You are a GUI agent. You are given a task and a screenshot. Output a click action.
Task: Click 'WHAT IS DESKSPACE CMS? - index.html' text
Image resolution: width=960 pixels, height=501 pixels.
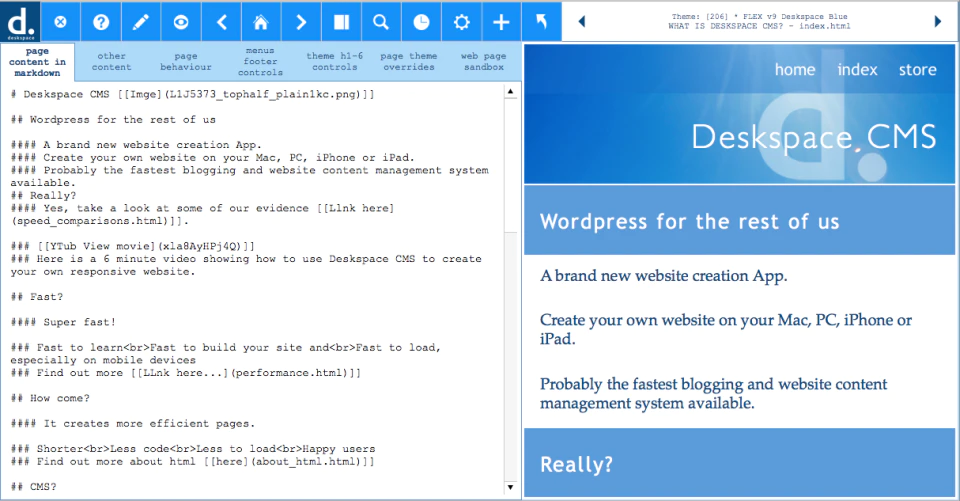(759, 26)
